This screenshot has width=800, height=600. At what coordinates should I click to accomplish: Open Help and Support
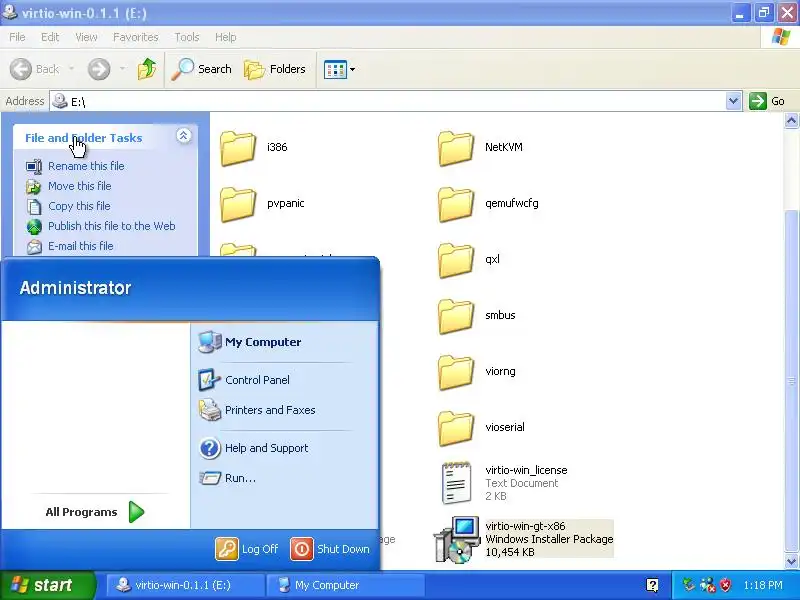click(254, 447)
